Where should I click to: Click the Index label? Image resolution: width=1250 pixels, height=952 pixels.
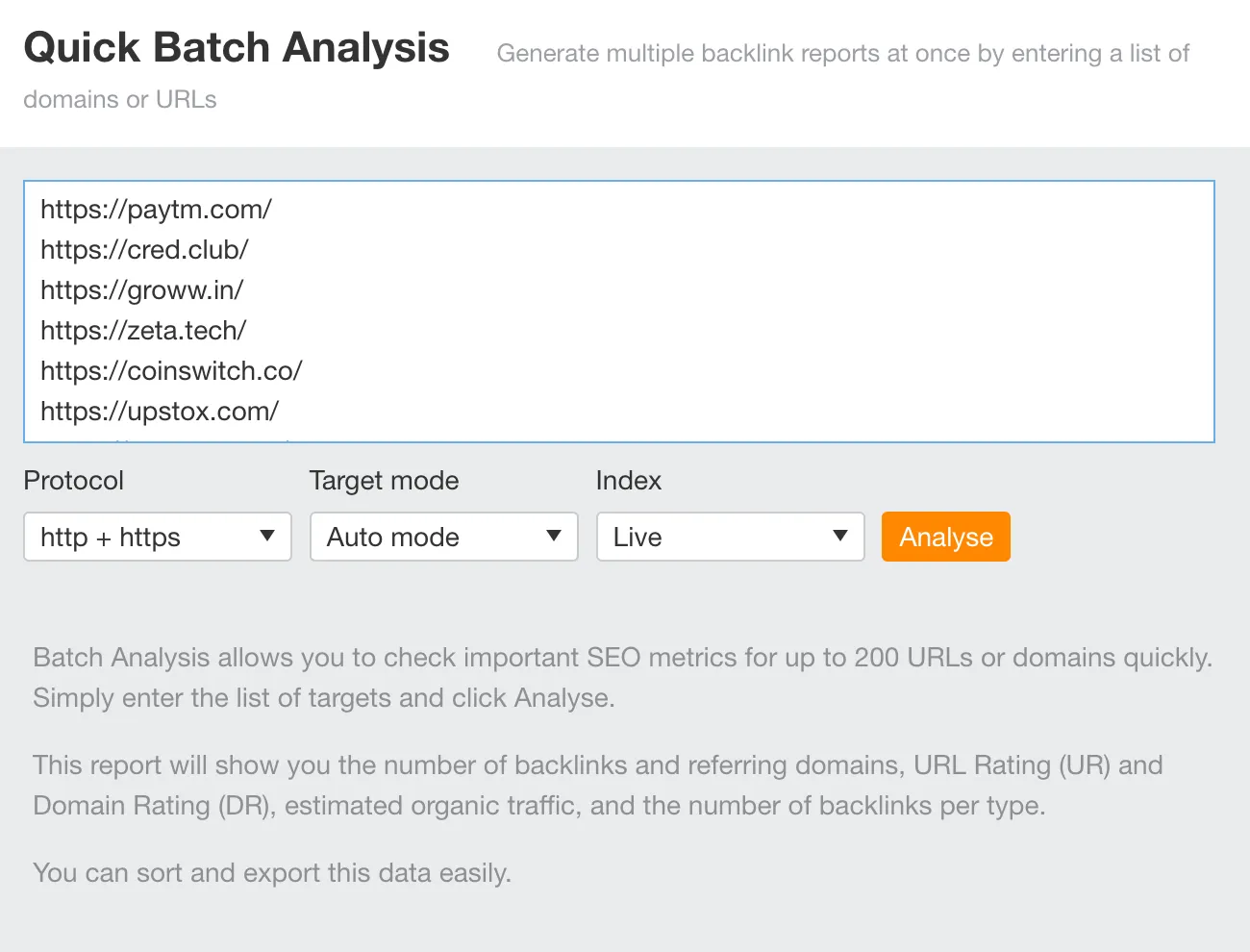coord(629,480)
